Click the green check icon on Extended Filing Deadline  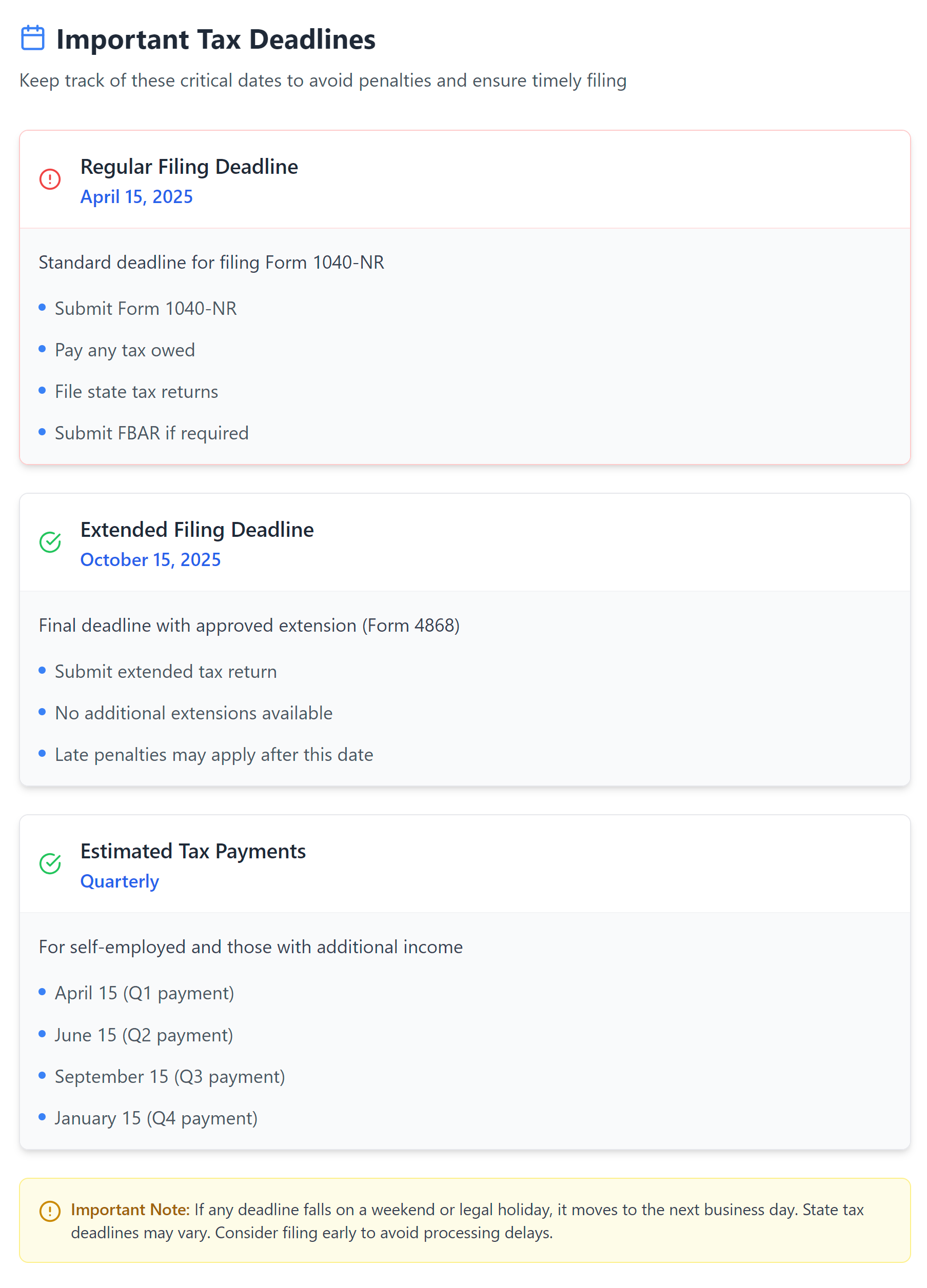click(50, 542)
